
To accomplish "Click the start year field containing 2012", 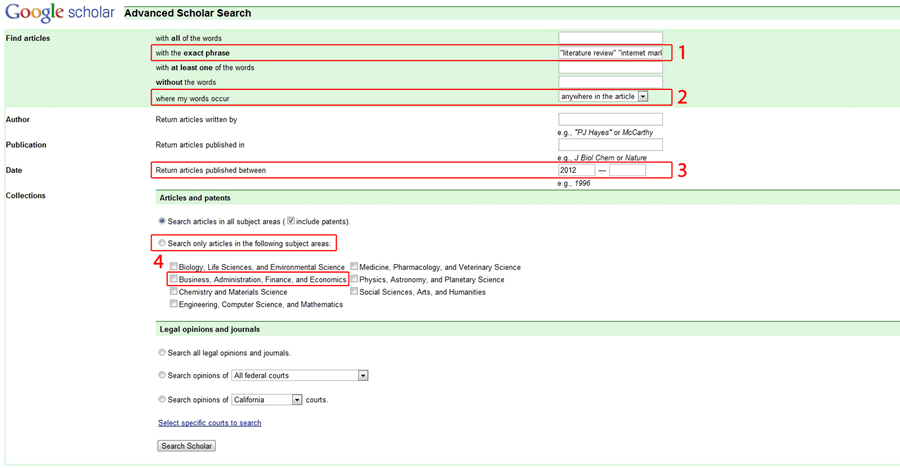I will 576,170.
